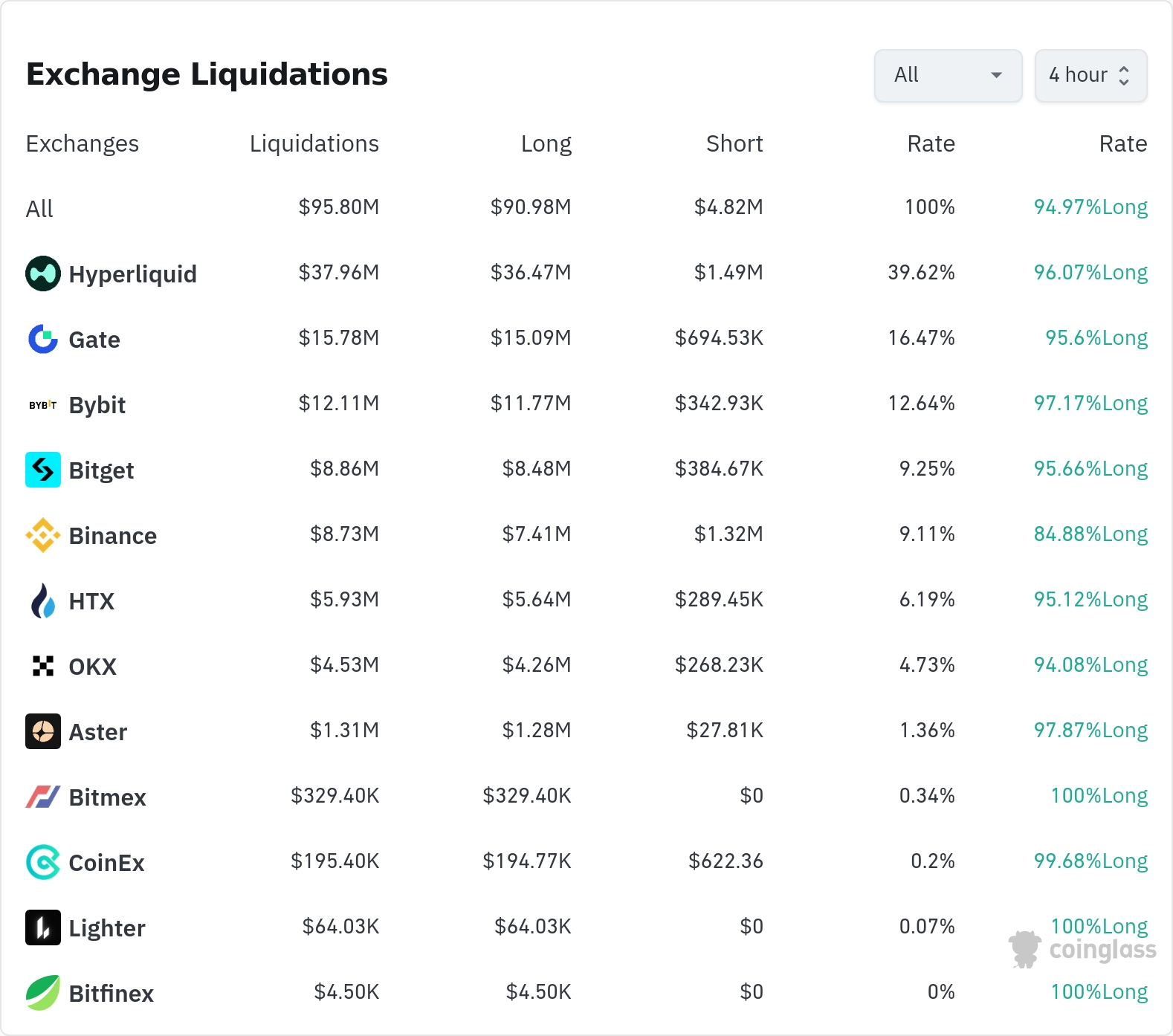This screenshot has height=1036, width=1173.
Task: Sort by the Short column header
Action: 734,143
